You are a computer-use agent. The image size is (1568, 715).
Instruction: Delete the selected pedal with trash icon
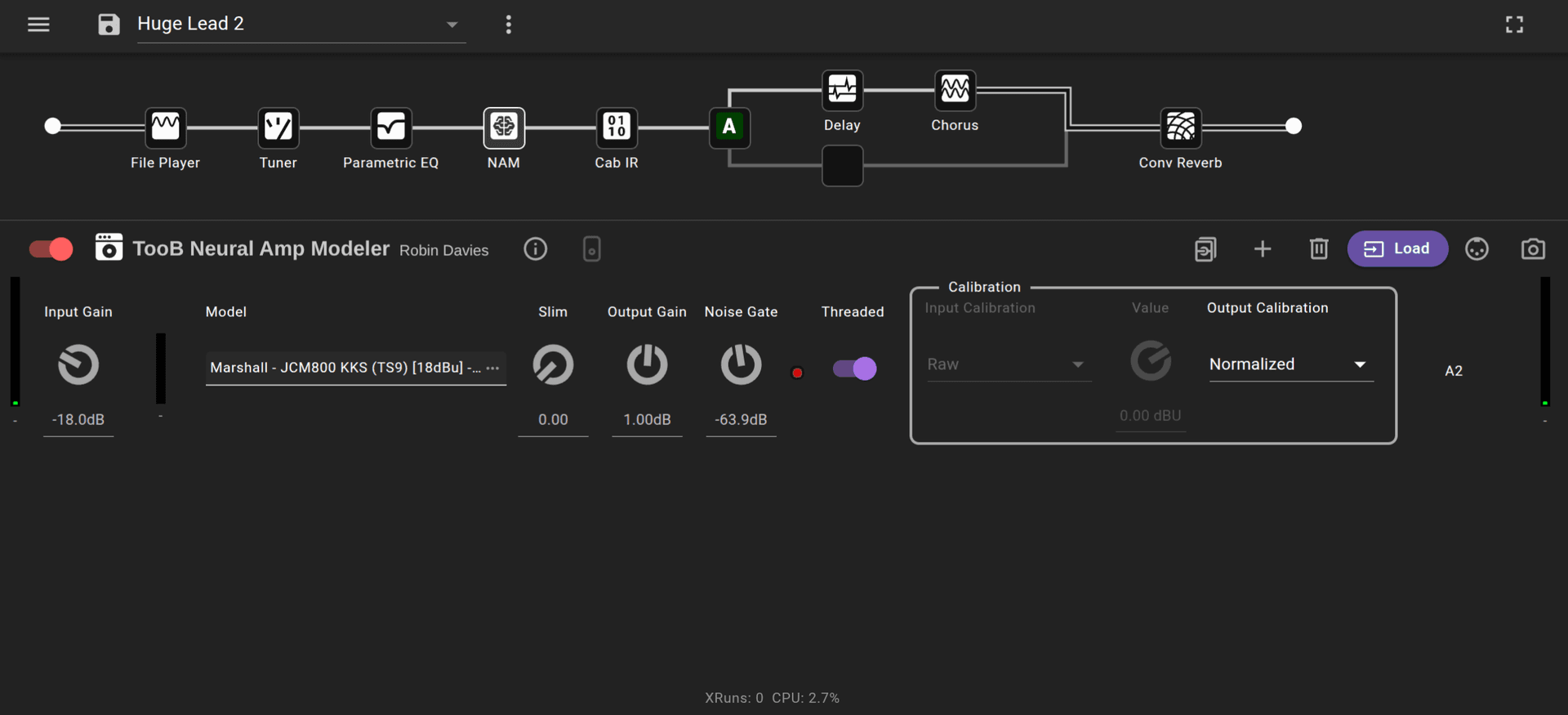click(x=1319, y=249)
